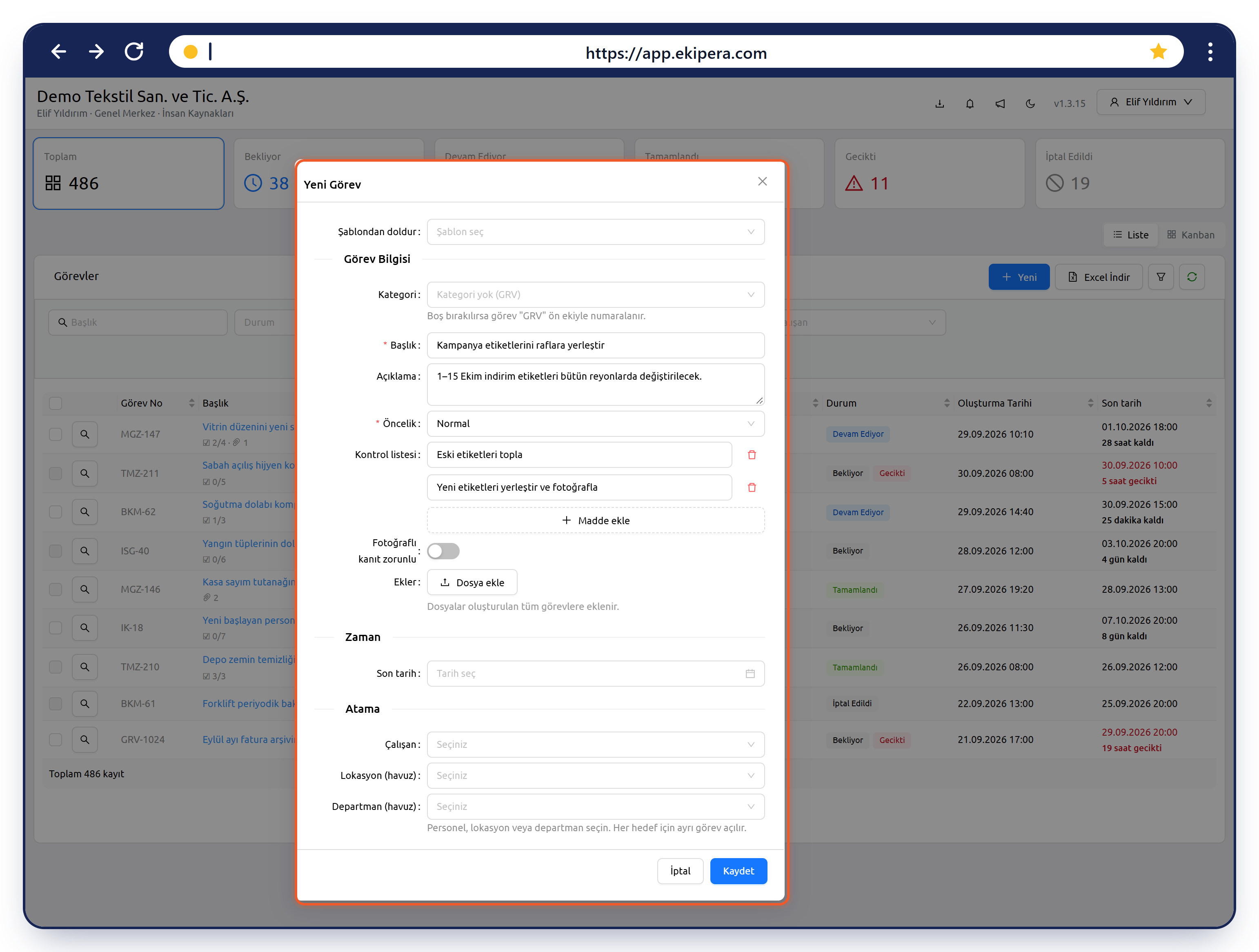Click the Kaydet button
Screen dimensions: 1259x952
pyautogui.click(x=738, y=871)
